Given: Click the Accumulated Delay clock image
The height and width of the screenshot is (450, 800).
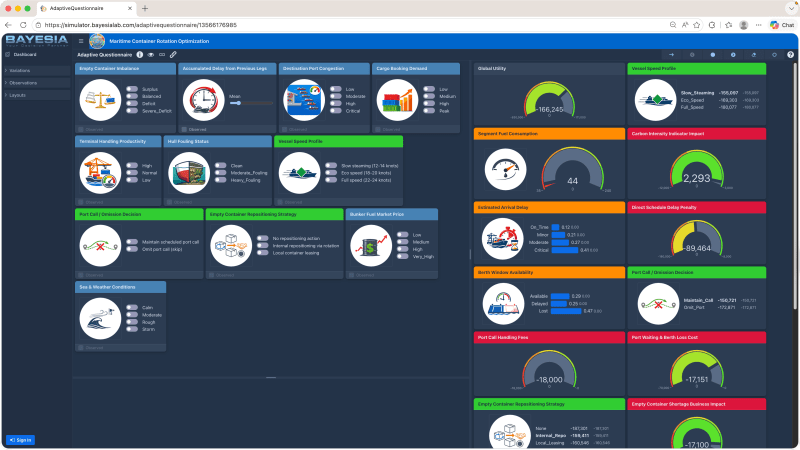Looking at the screenshot, I should pyautogui.click(x=204, y=99).
